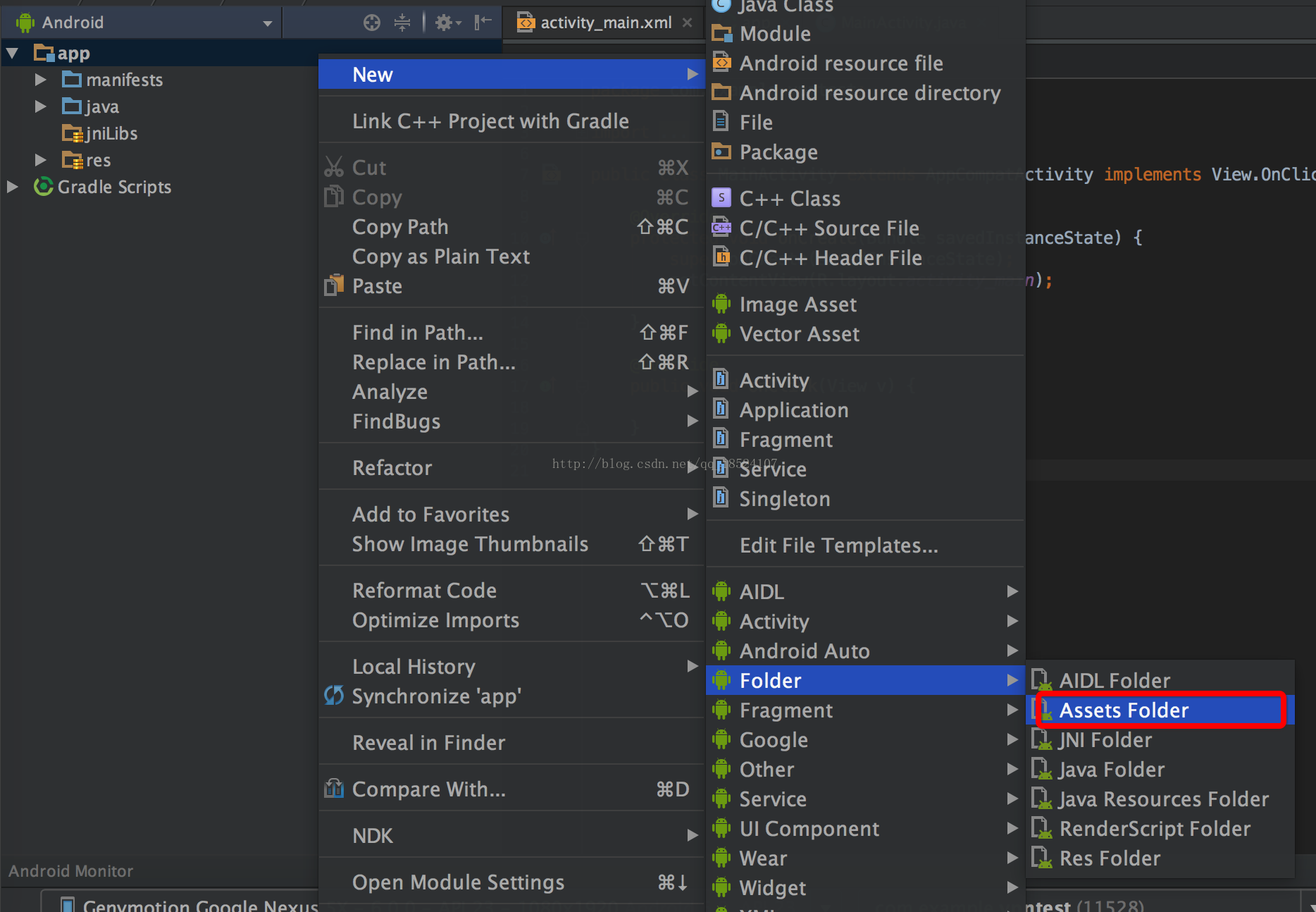Open the NDK submenu

511,835
